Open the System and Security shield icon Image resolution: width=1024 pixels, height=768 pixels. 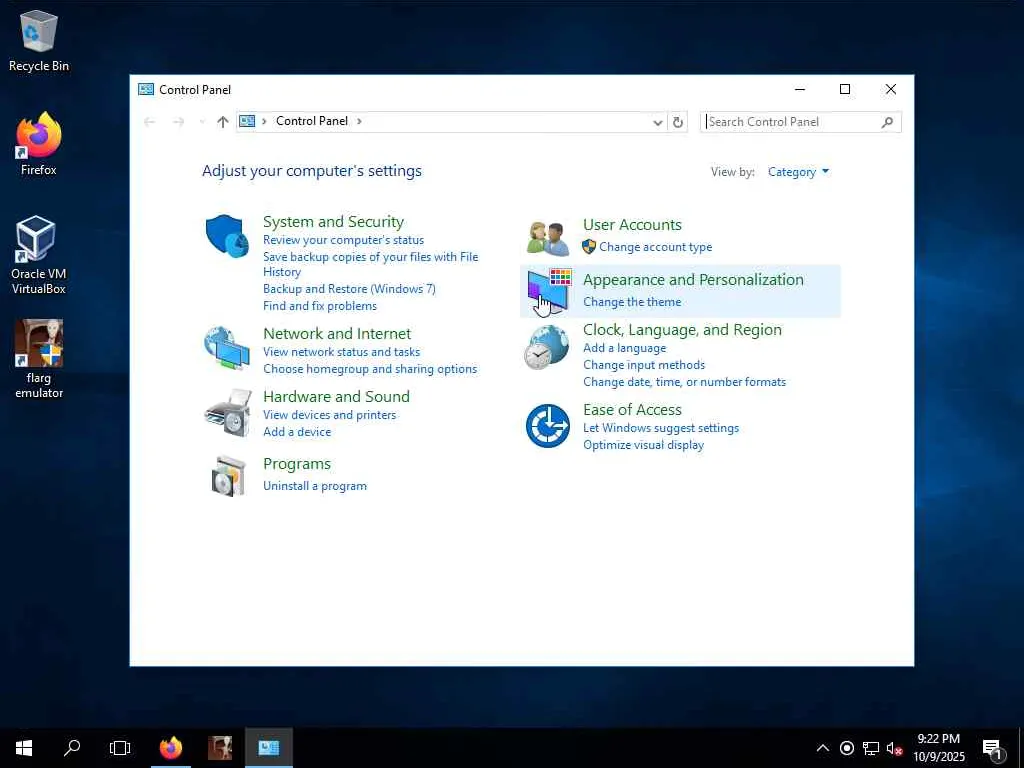click(227, 236)
